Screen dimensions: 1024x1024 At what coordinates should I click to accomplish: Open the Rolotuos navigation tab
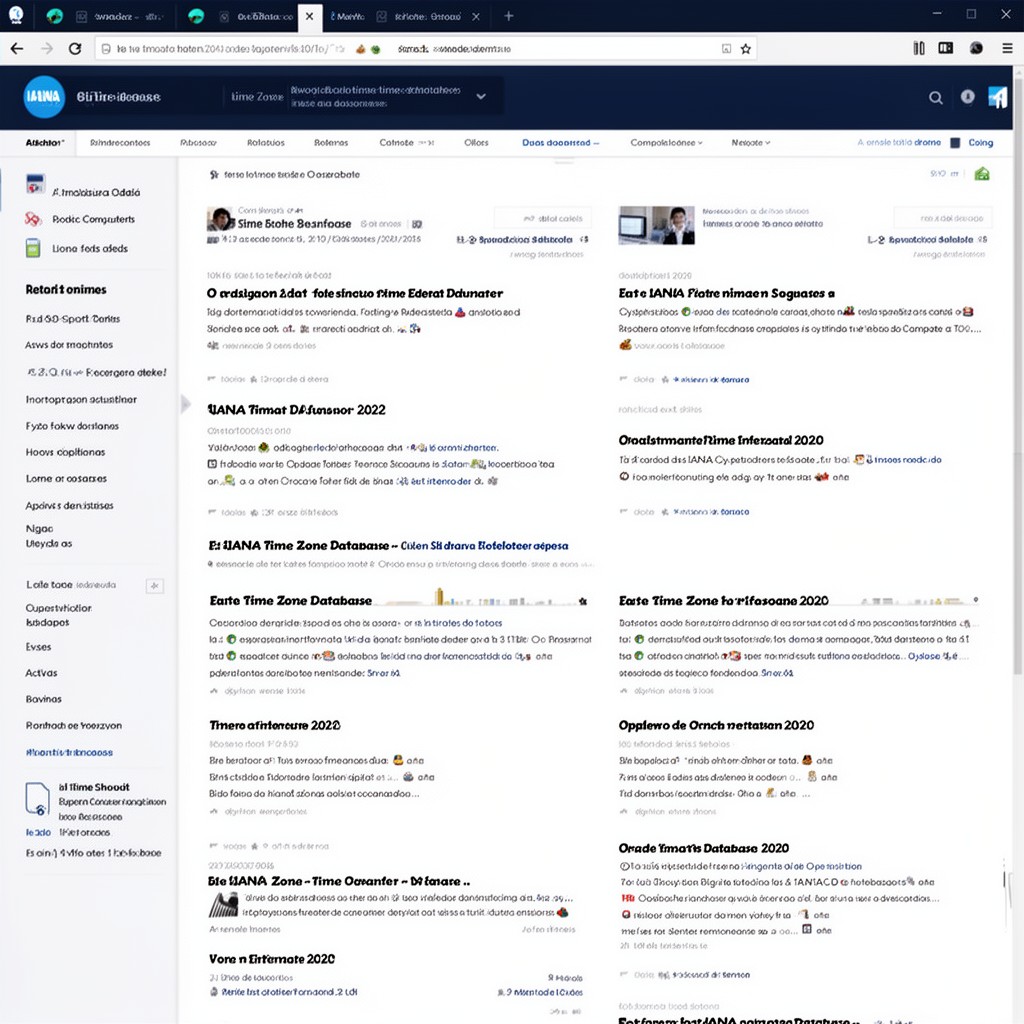(x=266, y=142)
